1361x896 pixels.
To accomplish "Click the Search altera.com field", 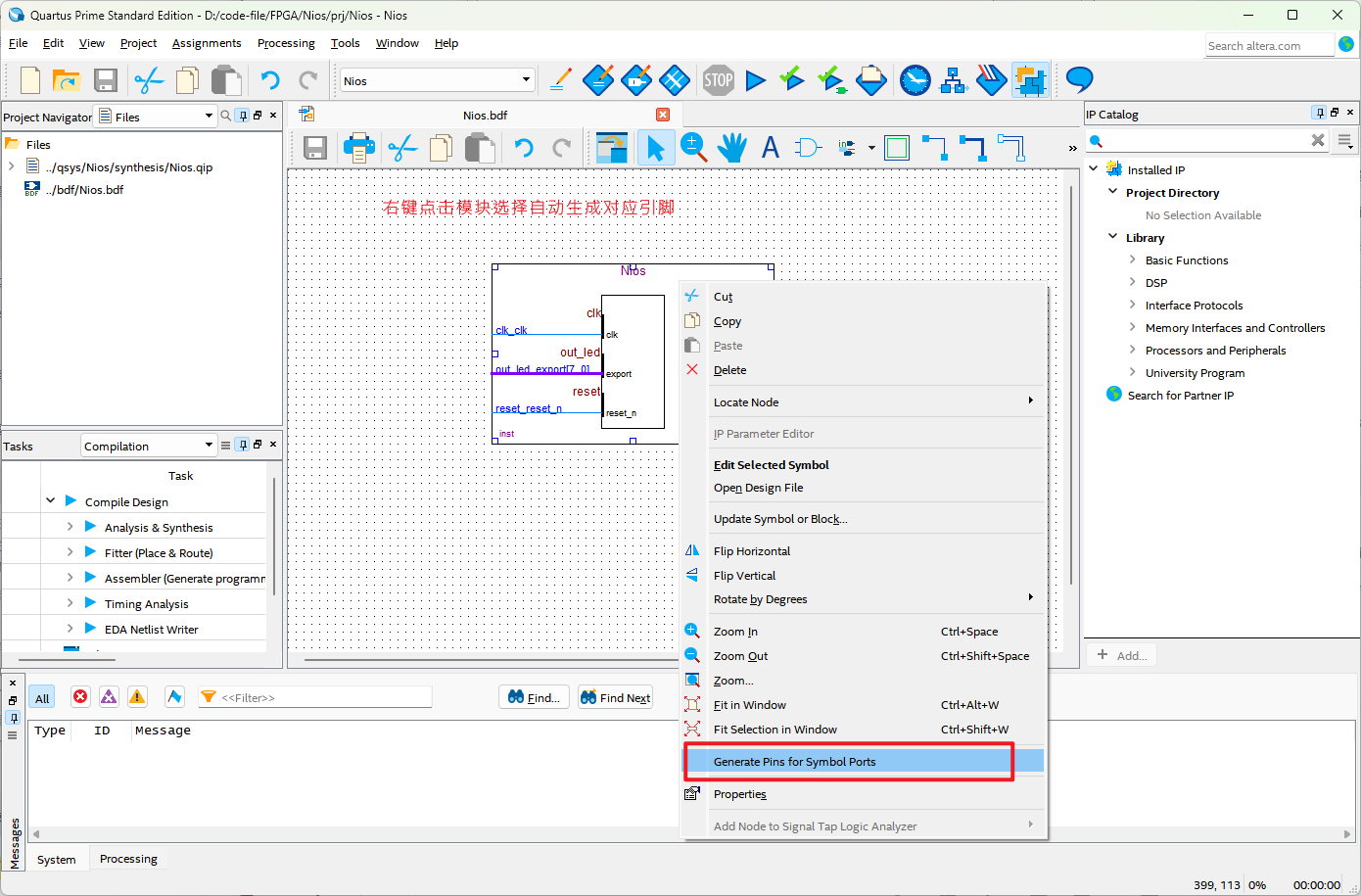I will pos(1269,45).
